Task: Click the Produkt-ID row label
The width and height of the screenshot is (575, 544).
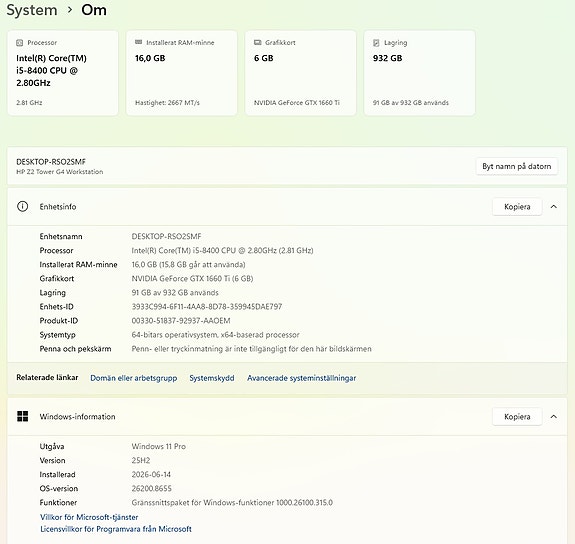Action: 59,321
